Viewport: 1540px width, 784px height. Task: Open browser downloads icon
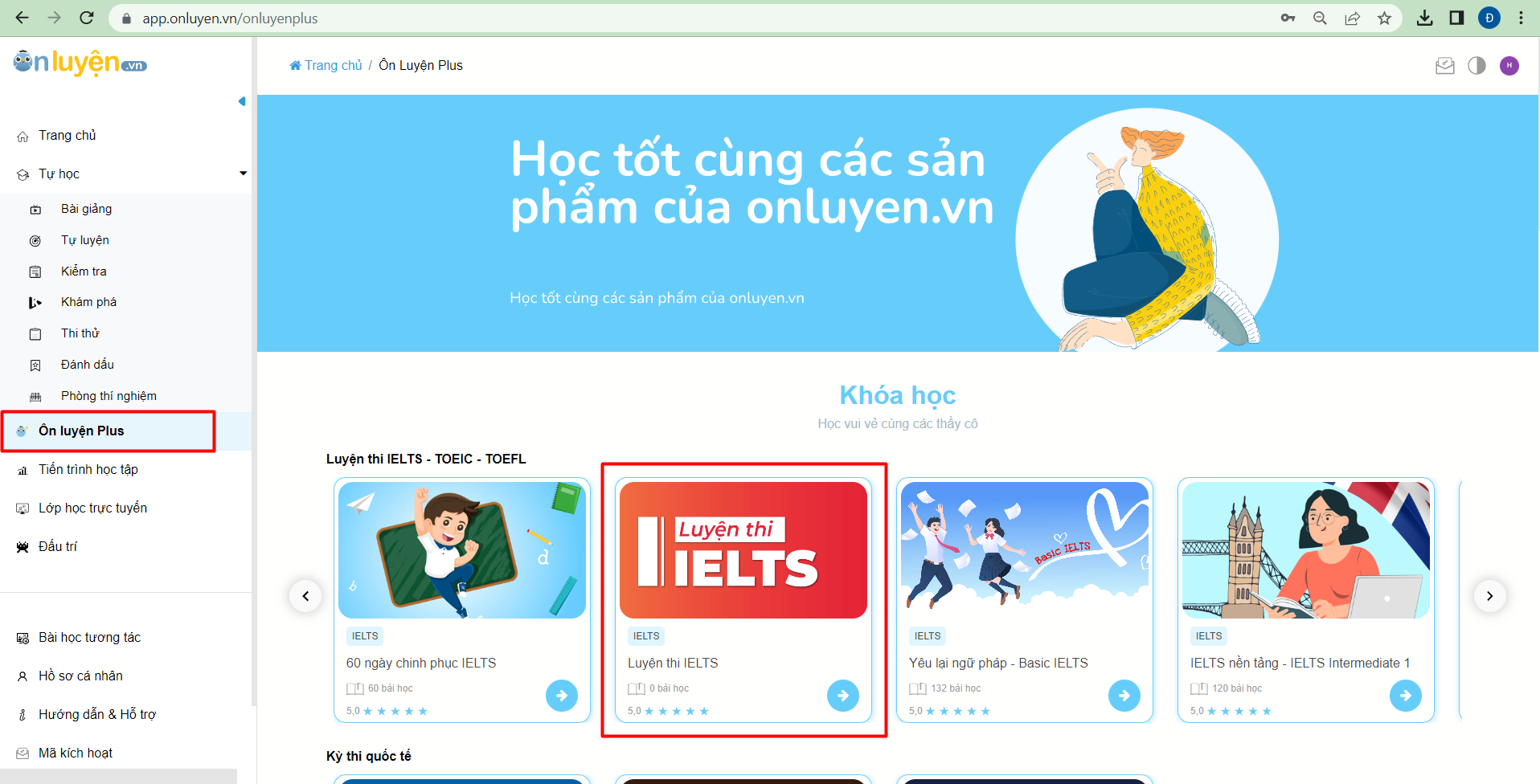(x=1424, y=18)
